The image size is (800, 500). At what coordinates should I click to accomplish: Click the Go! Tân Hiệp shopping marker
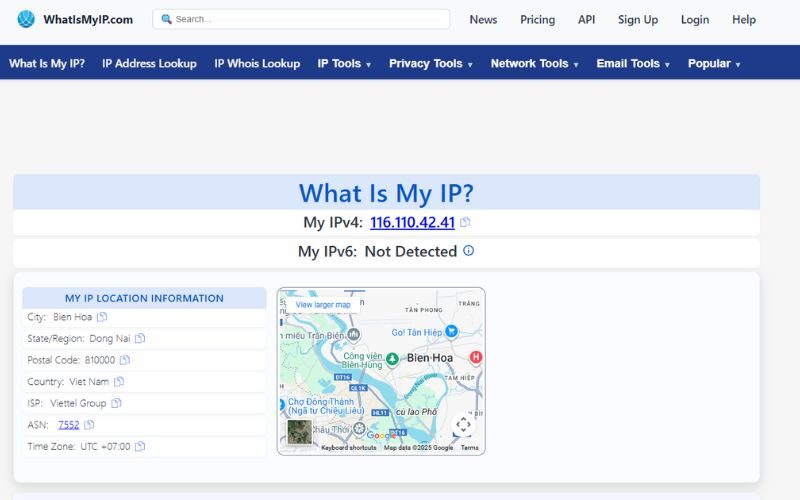(451, 331)
